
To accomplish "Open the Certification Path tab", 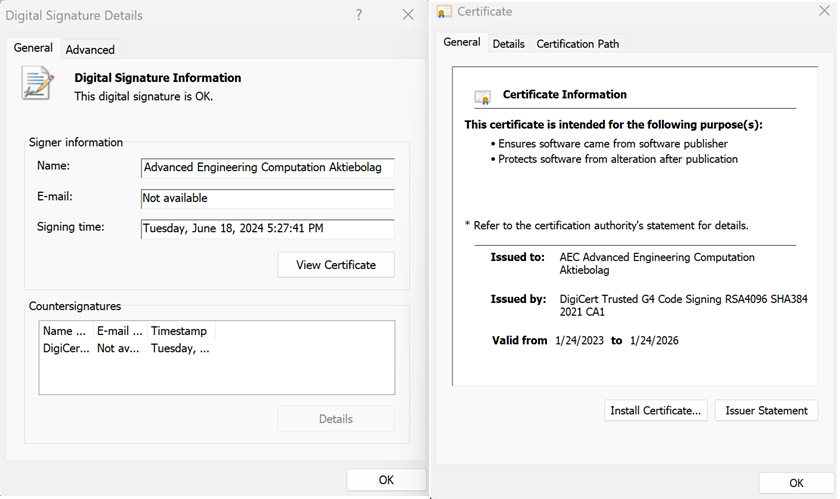I will (577, 43).
